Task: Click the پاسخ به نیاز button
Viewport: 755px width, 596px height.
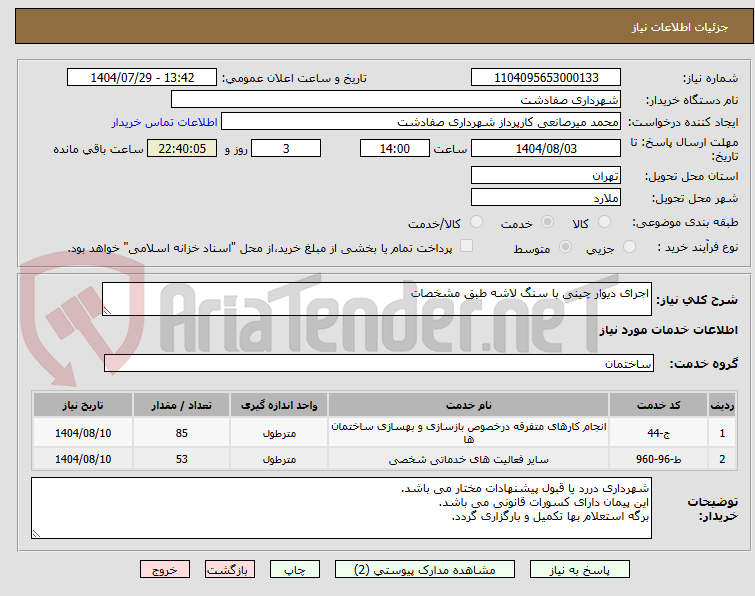Action: 580,570
